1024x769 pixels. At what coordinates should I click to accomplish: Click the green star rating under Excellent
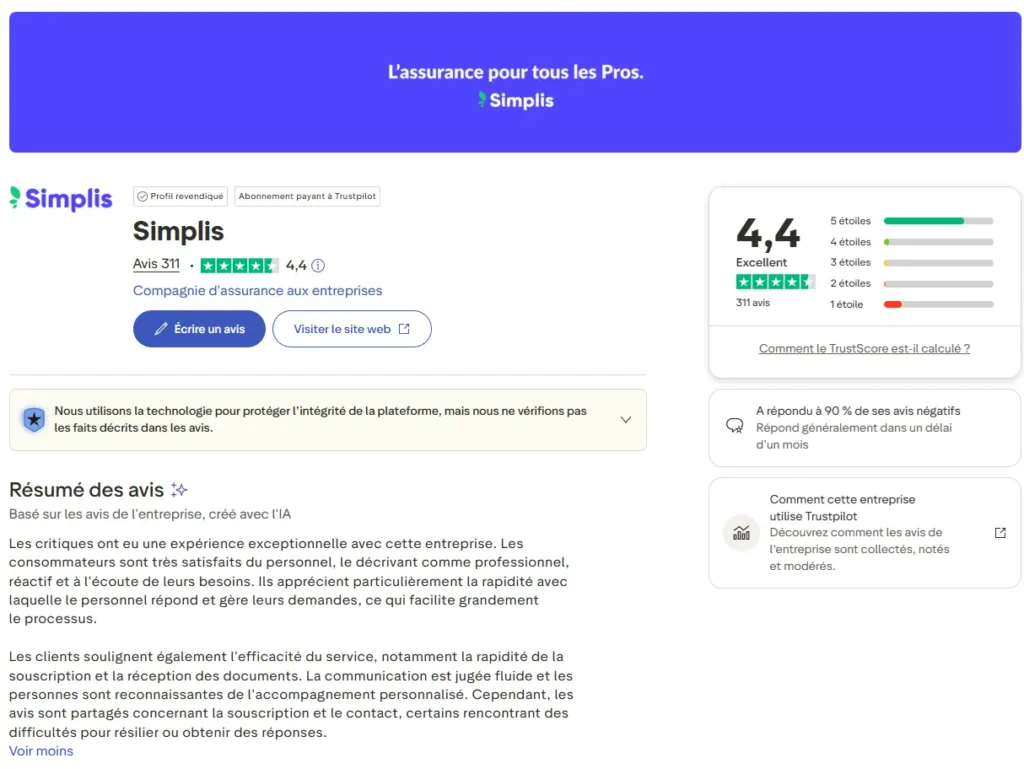[775, 282]
